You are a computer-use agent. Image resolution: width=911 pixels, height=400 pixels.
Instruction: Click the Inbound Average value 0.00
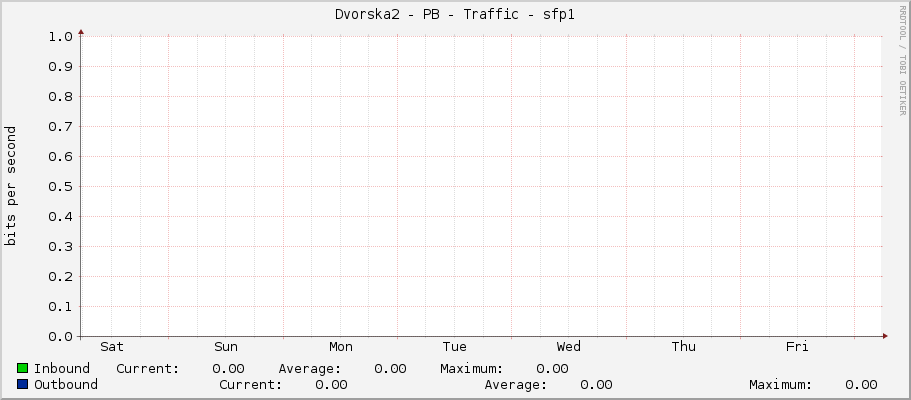click(390, 369)
